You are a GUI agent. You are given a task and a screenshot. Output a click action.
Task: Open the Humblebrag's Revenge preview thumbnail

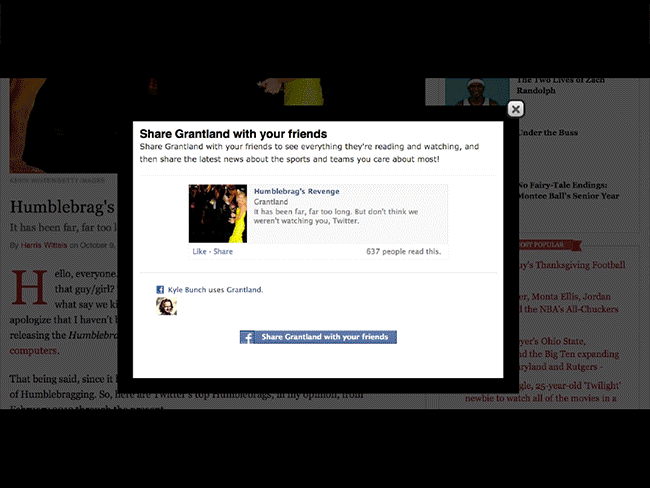point(218,213)
